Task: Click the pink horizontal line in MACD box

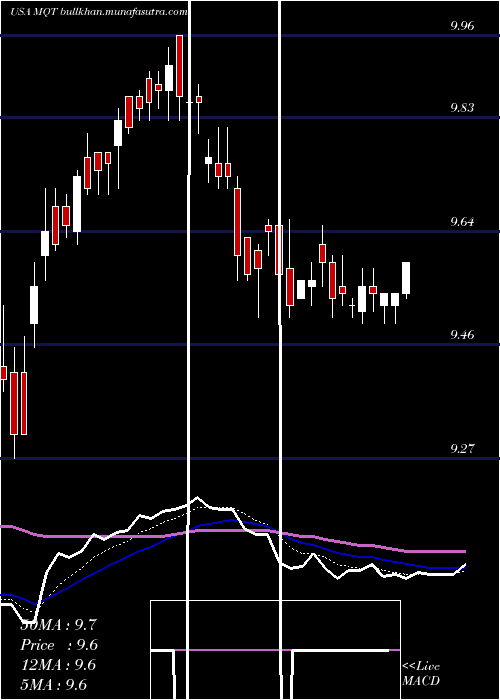Action: tap(232, 650)
